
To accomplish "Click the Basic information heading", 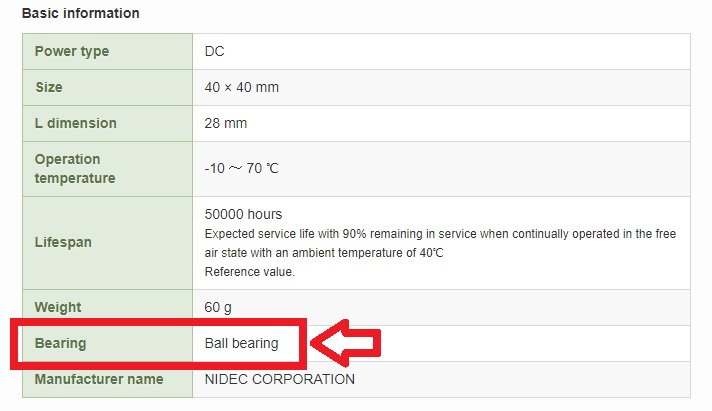I will click(x=80, y=13).
